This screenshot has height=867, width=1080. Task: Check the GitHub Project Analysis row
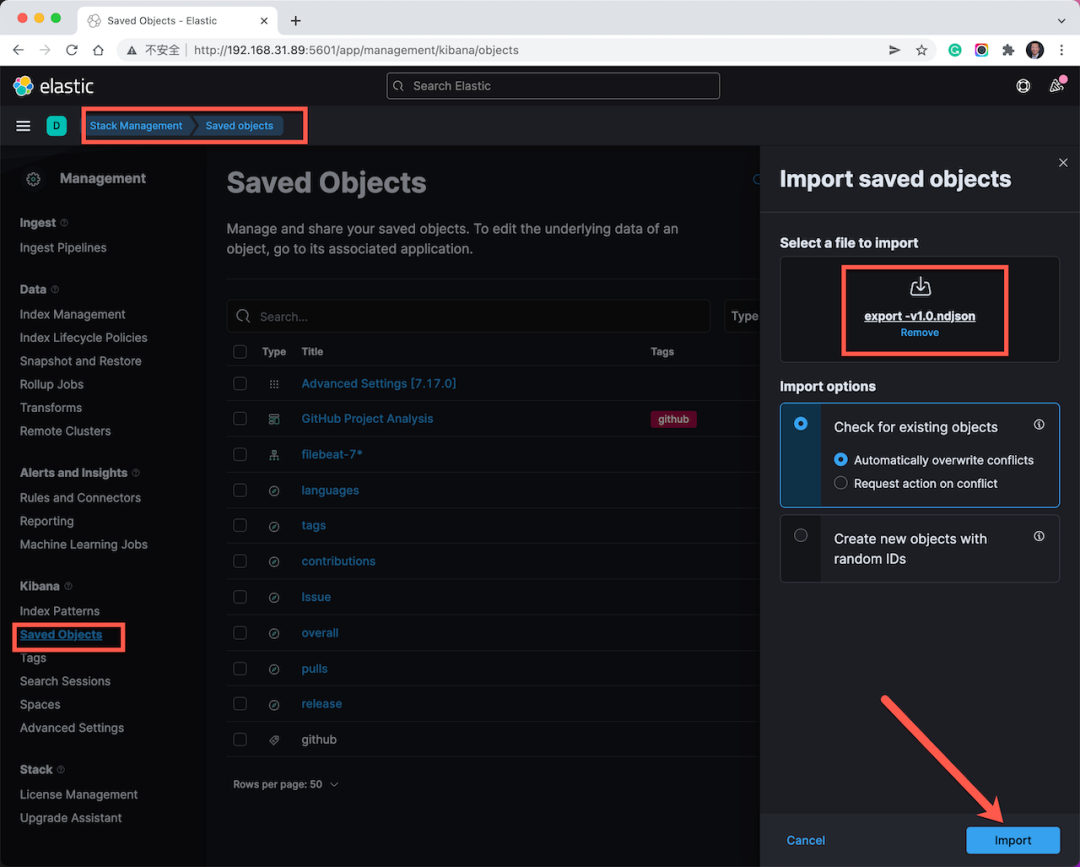[240, 419]
